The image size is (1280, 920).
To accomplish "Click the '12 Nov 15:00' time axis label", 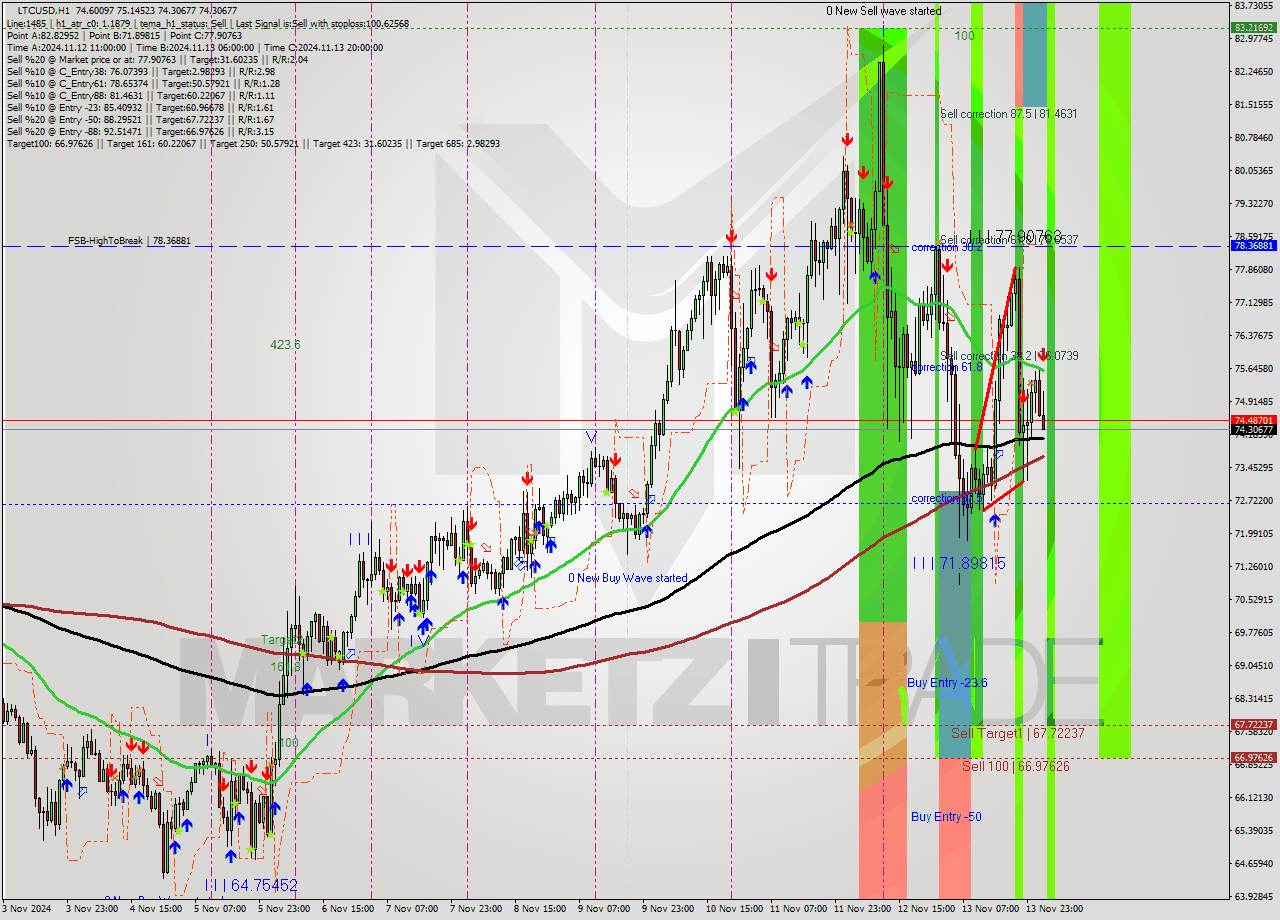I will point(925,910).
